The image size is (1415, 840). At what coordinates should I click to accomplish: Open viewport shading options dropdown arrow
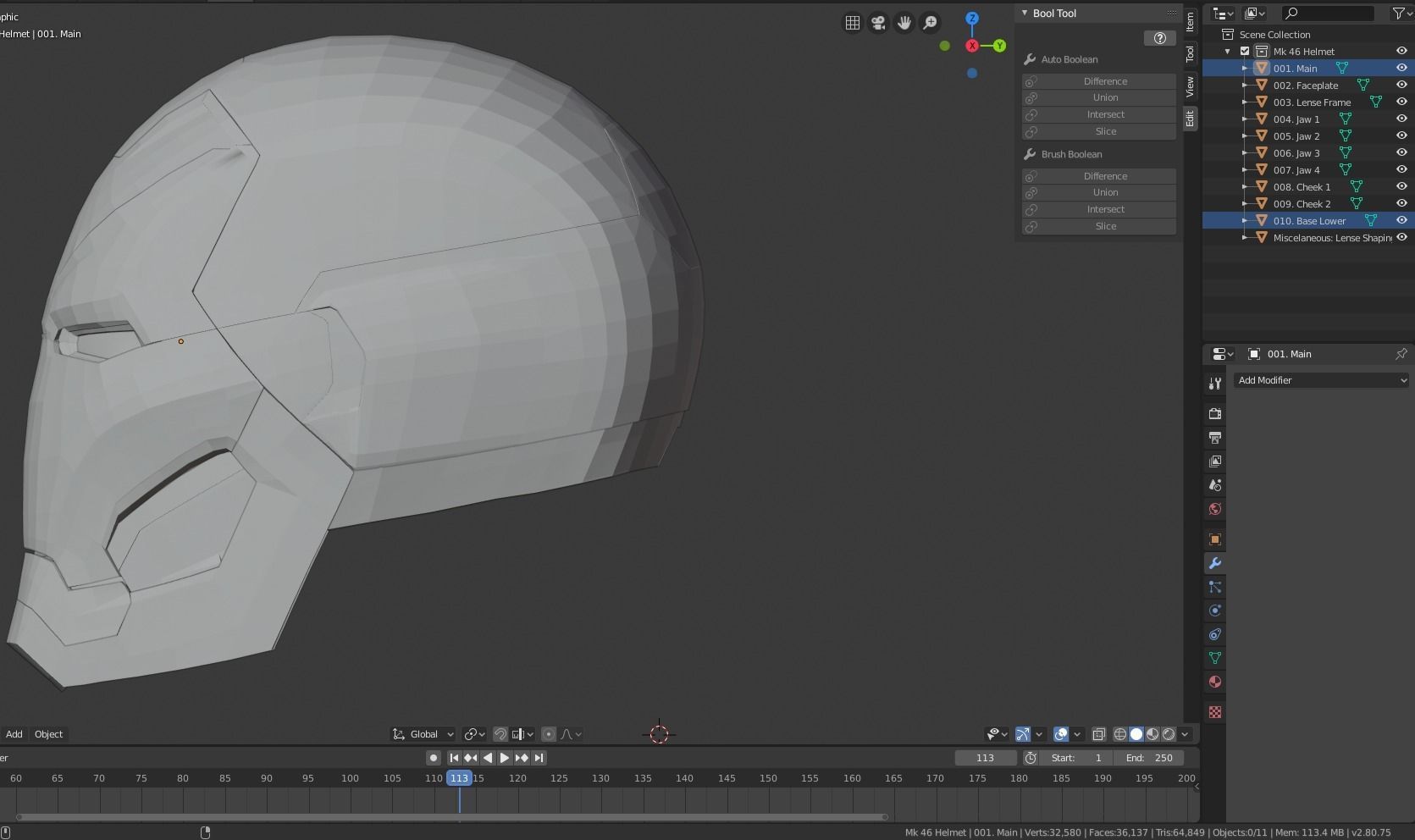(1185, 734)
